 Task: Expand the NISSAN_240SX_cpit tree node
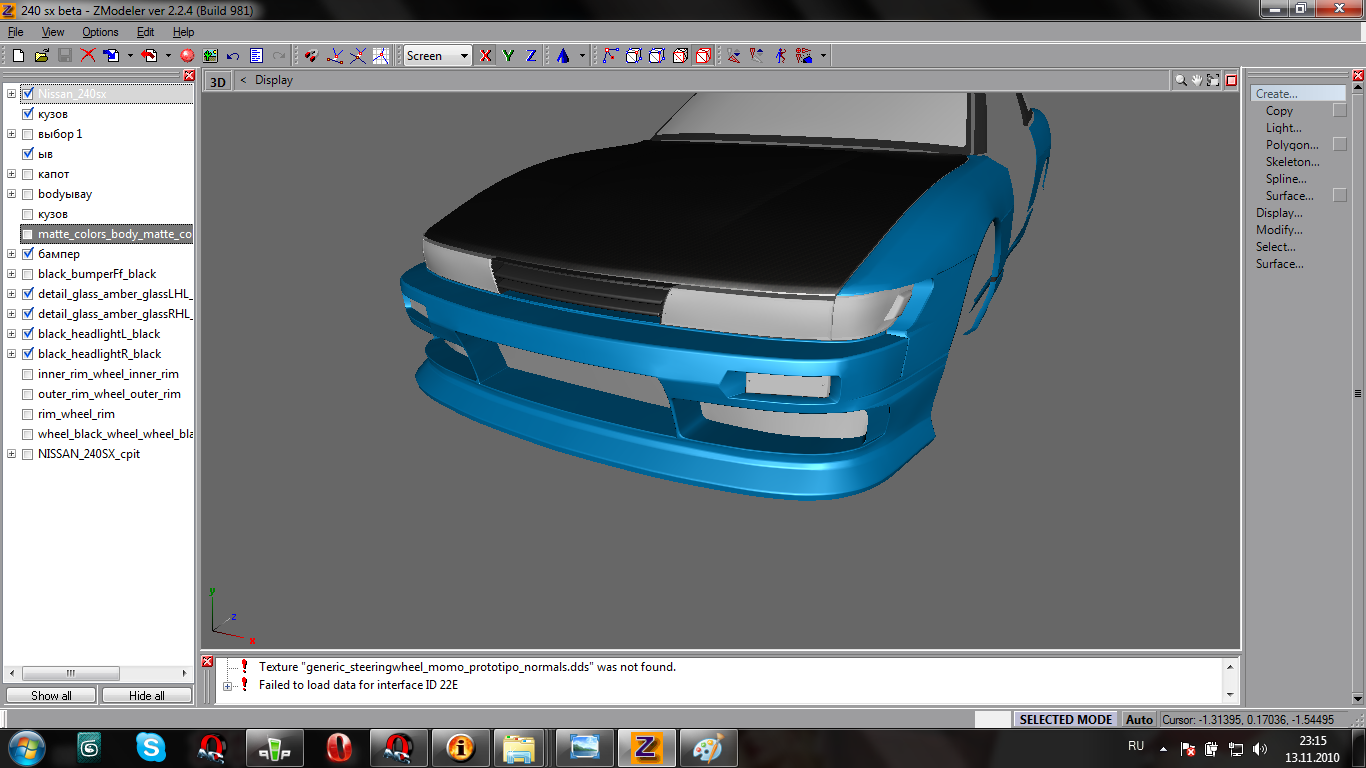11,454
